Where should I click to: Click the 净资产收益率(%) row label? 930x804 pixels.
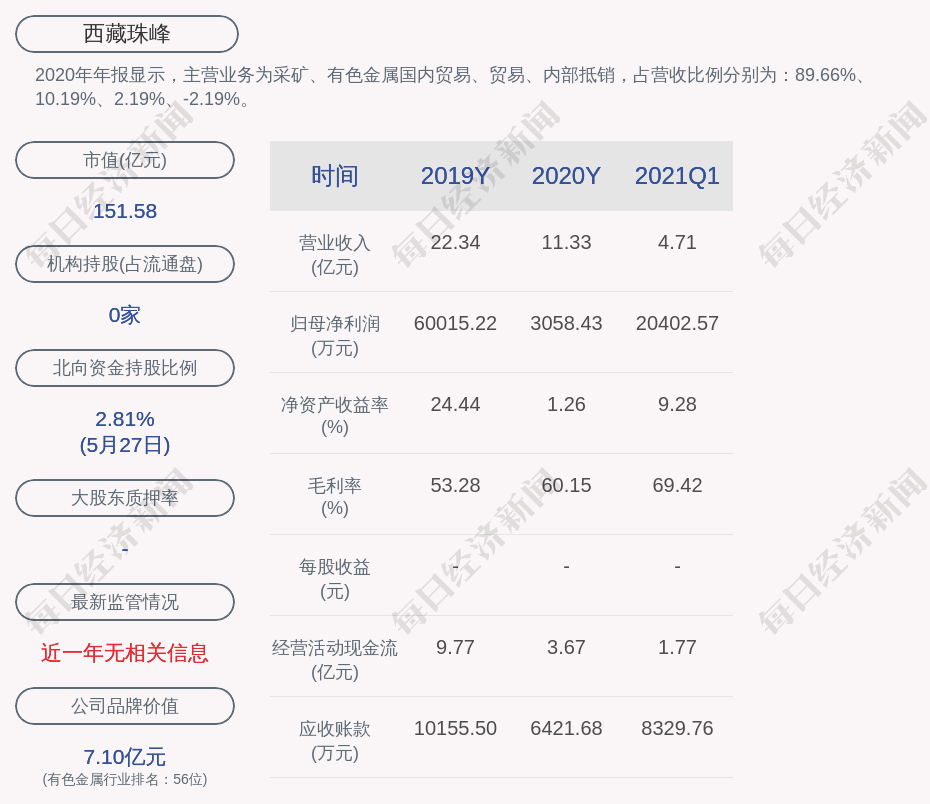pos(335,416)
